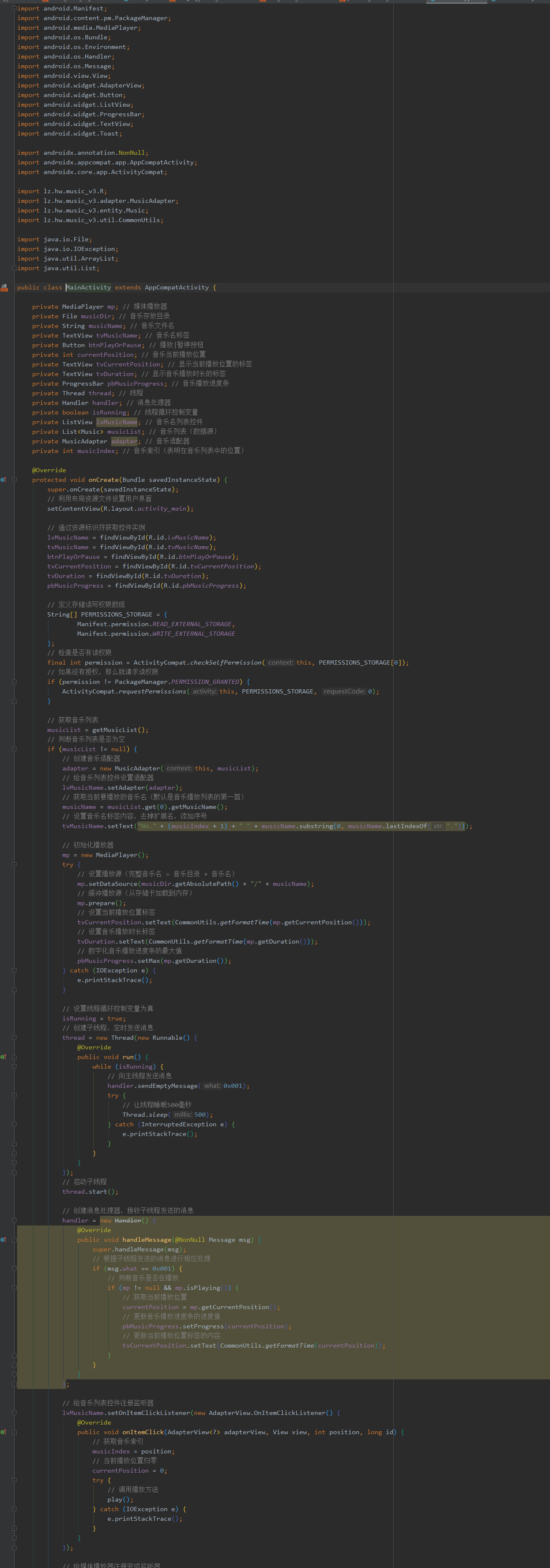Click the 'private File musicDir' field declaration
550x1568 pixels.
coord(73,317)
